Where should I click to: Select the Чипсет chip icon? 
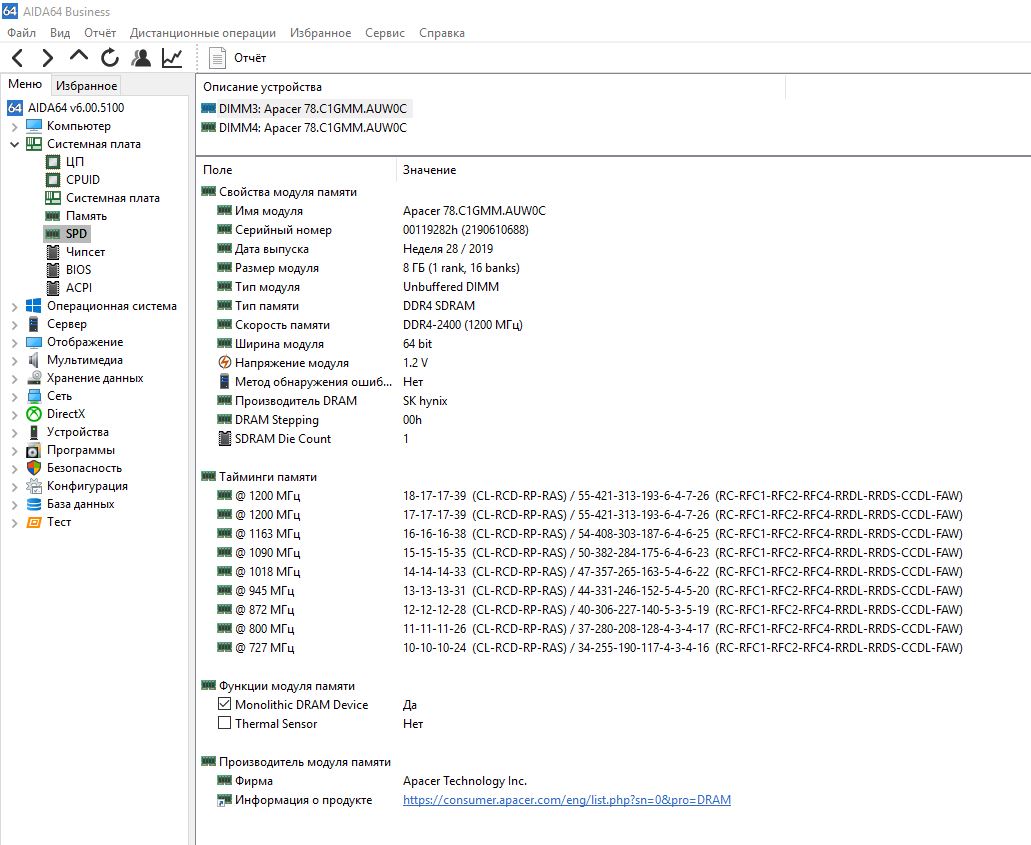point(53,252)
